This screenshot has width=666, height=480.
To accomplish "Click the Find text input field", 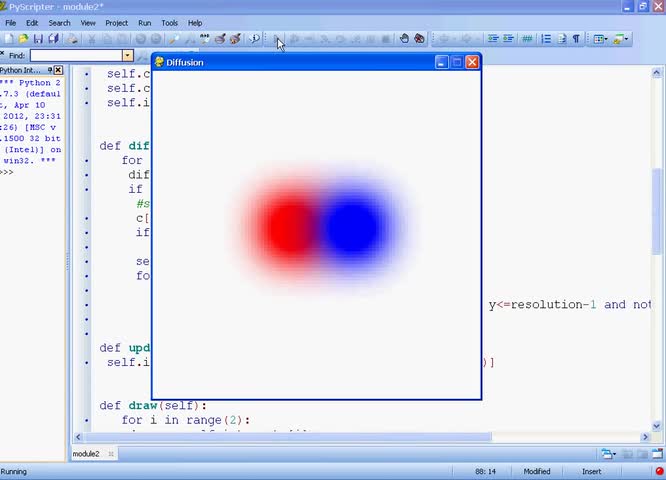I will (76, 56).
